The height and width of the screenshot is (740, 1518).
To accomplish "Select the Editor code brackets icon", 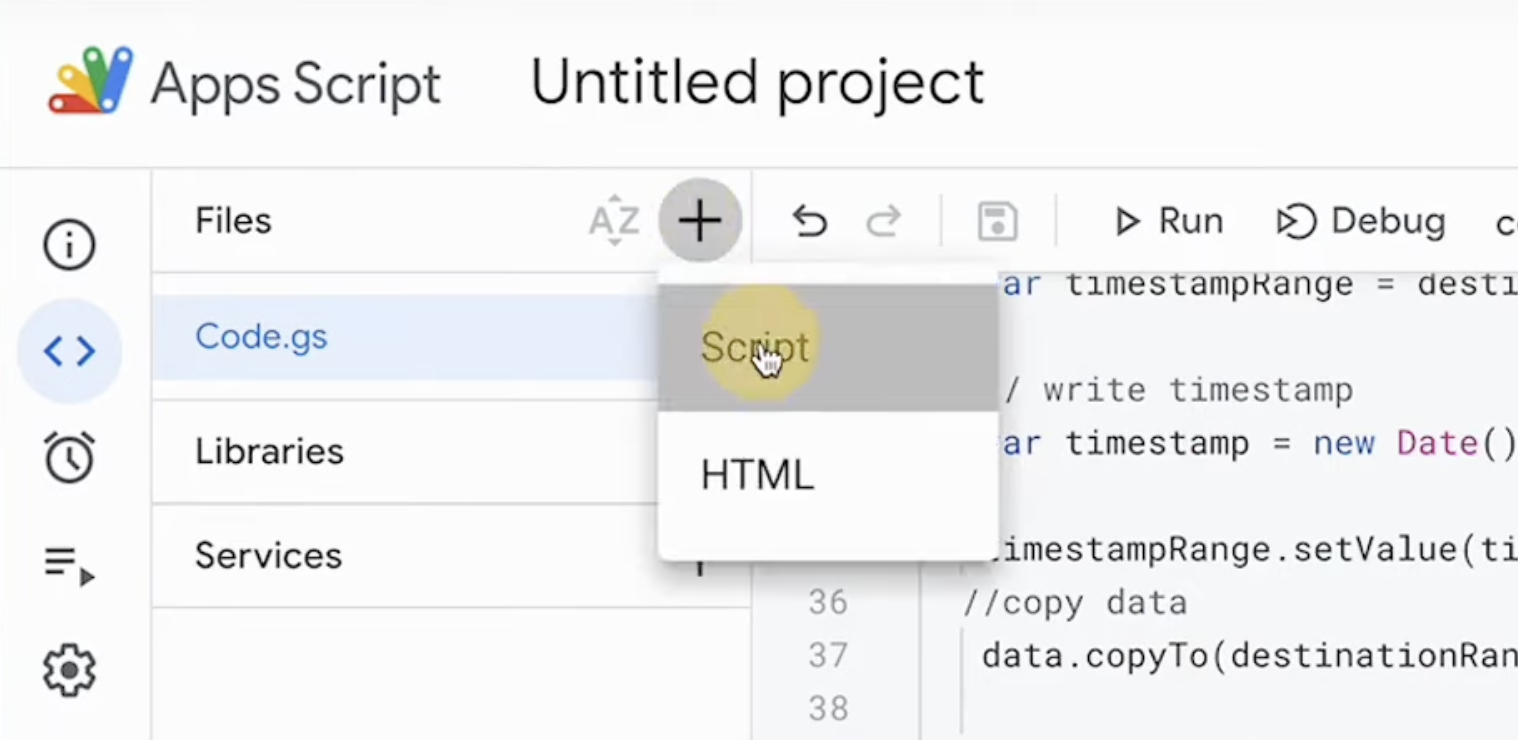I will click(x=69, y=351).
